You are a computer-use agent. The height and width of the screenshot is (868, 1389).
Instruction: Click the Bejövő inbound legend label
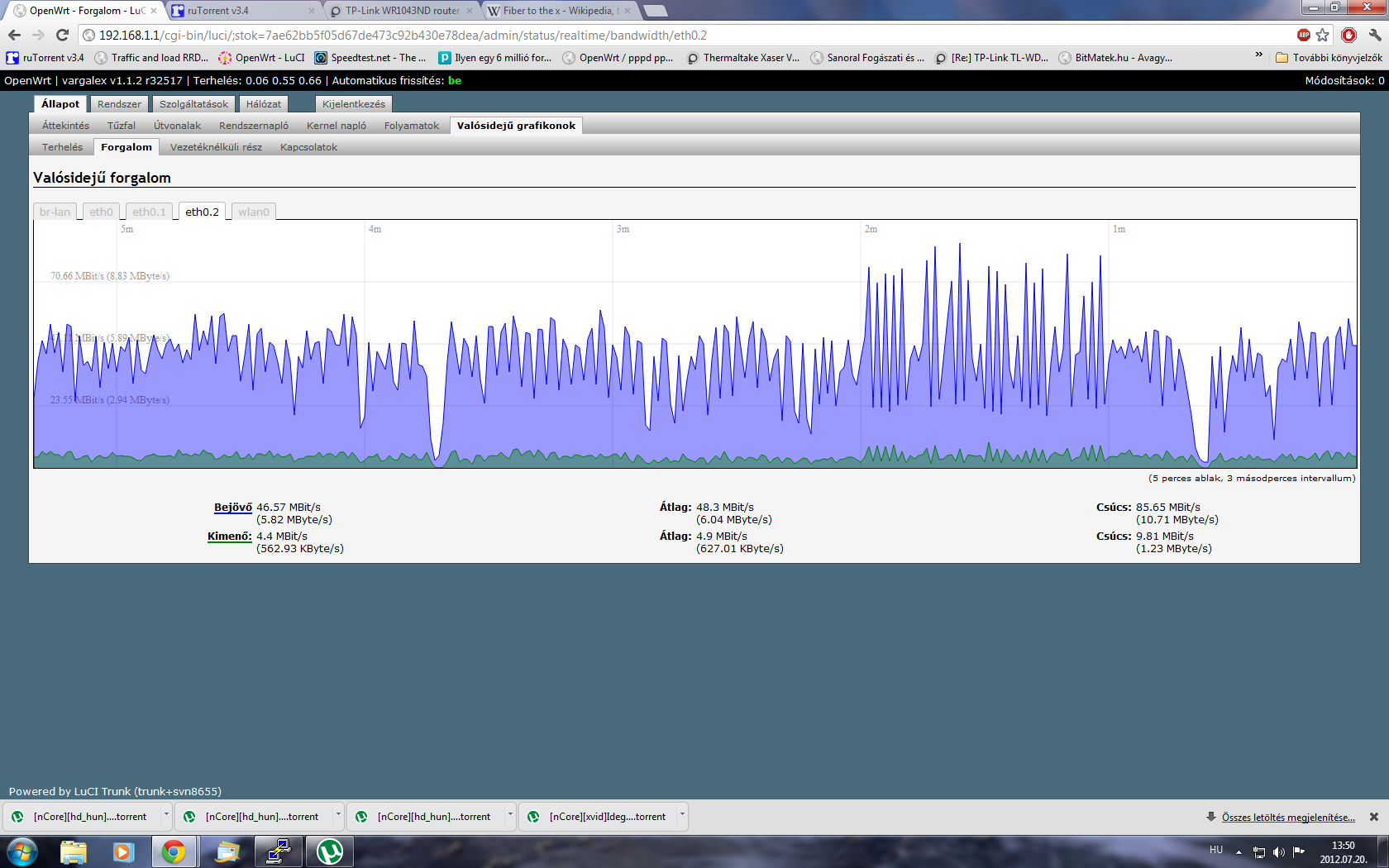click(233, 508)
